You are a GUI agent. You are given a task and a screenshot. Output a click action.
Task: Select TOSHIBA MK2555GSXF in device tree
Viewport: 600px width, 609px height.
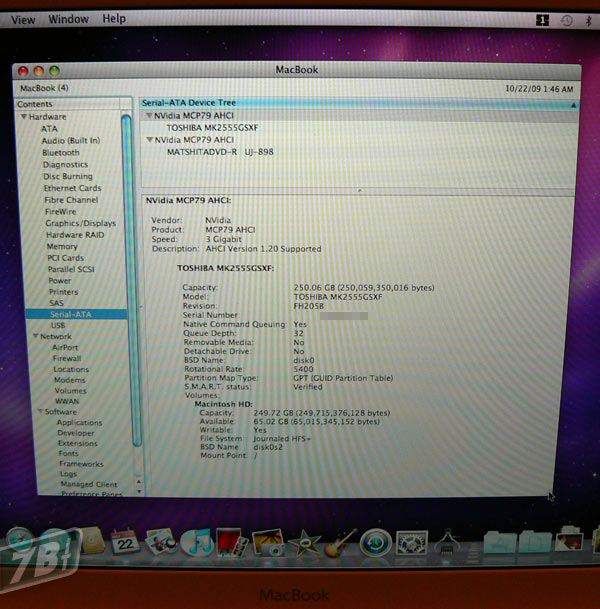coord(212,128)
